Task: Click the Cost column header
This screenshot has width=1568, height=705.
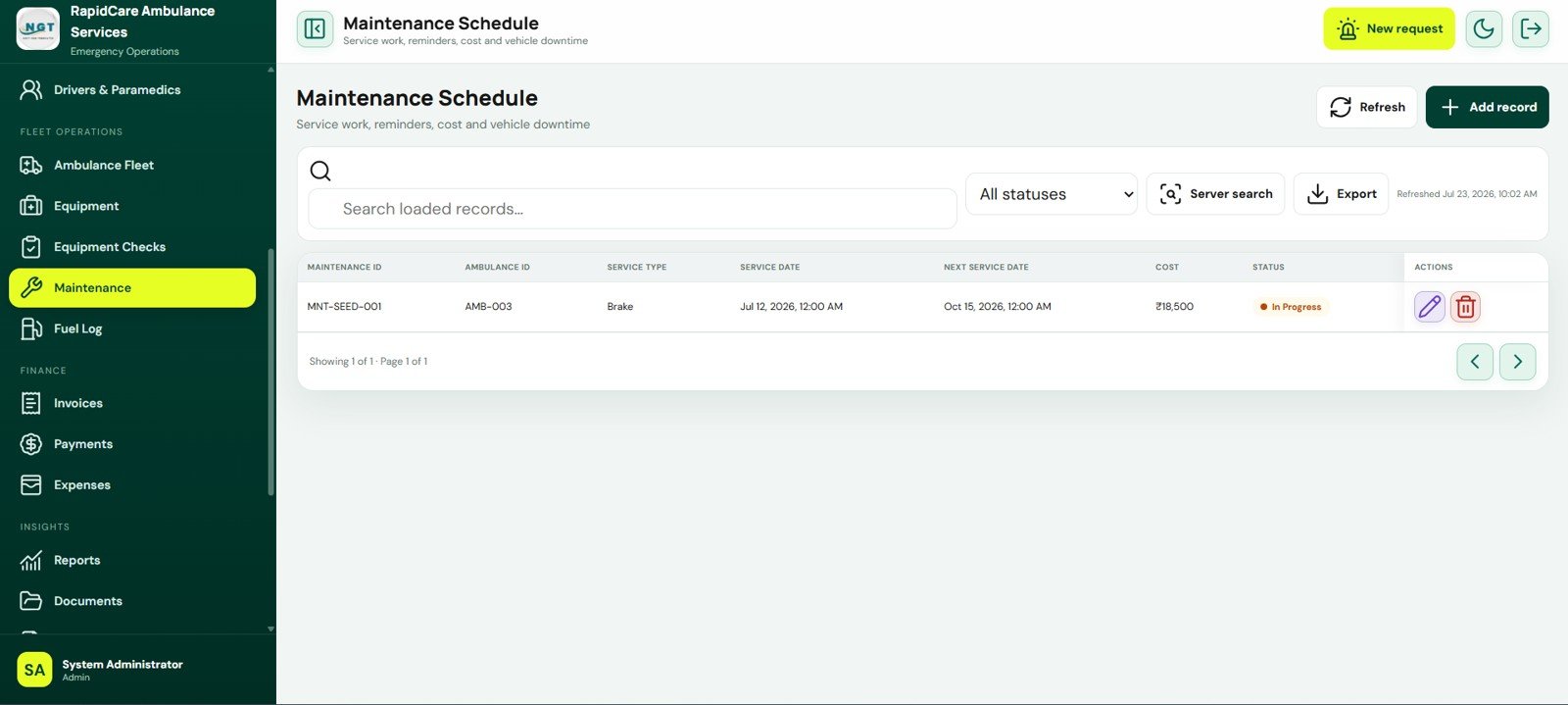Action: (1166, 267)
